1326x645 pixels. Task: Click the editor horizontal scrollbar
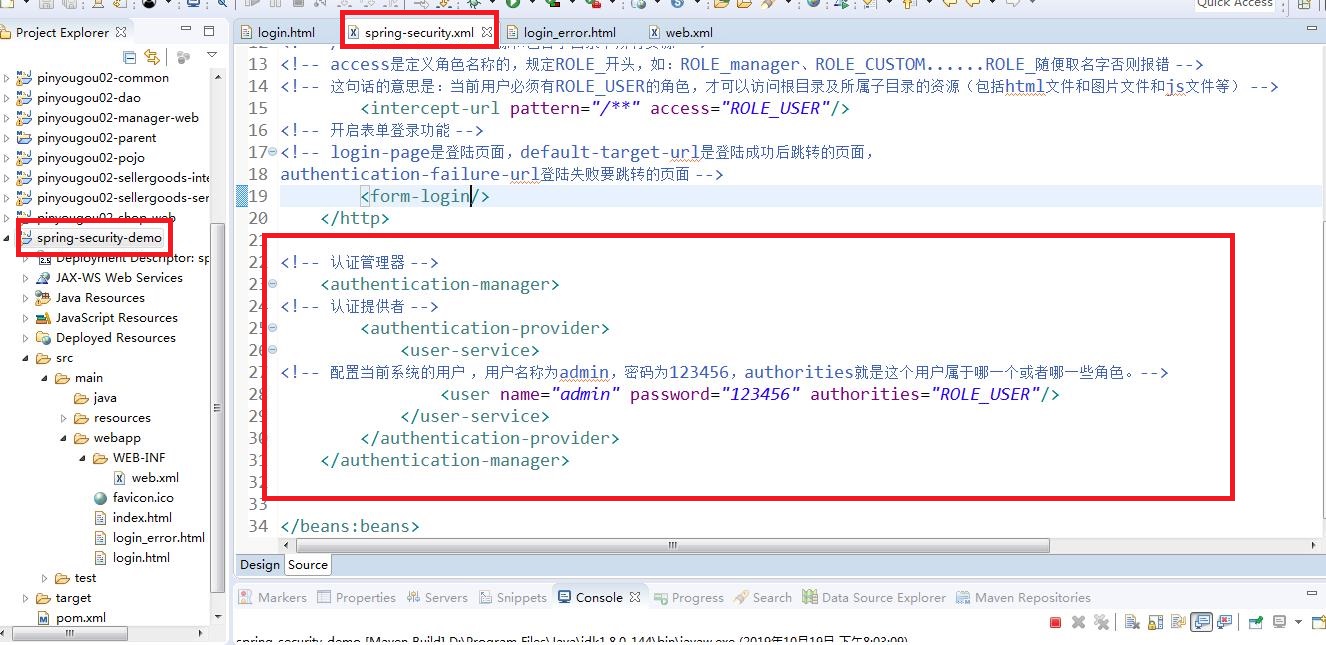pyautogui.click(x=674, y=546)
